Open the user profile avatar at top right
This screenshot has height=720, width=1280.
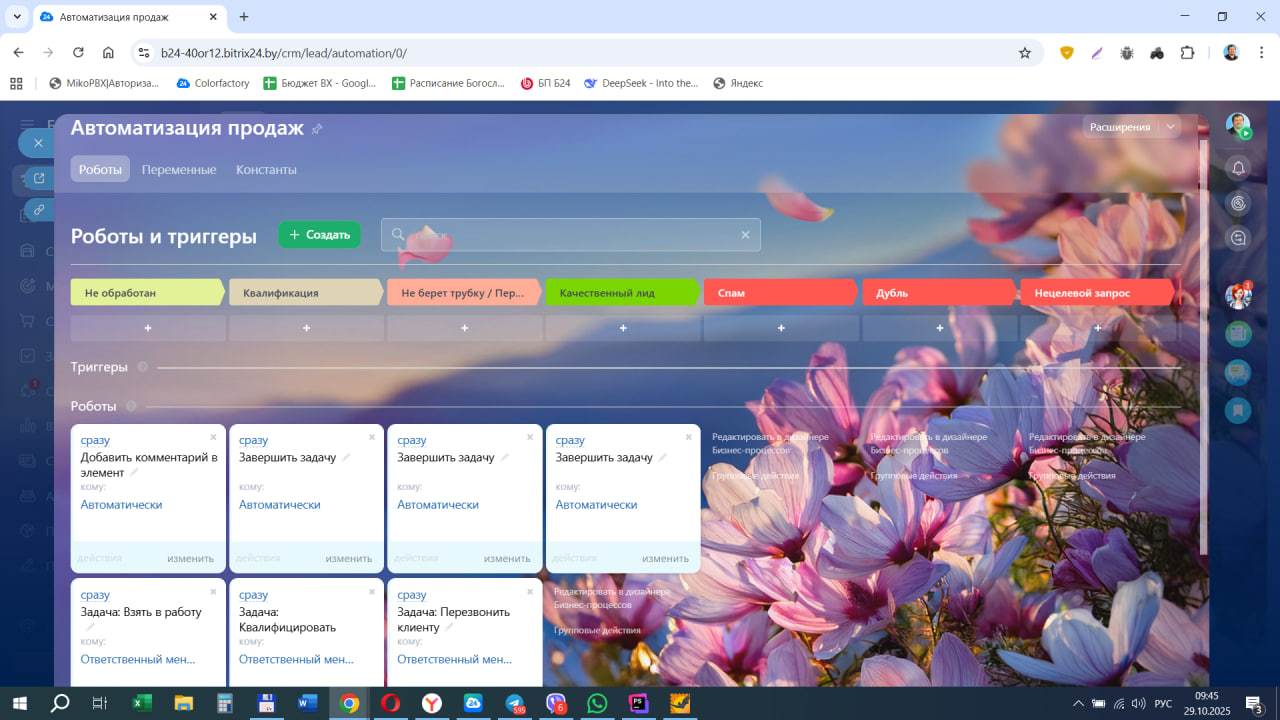point(1238,125)
